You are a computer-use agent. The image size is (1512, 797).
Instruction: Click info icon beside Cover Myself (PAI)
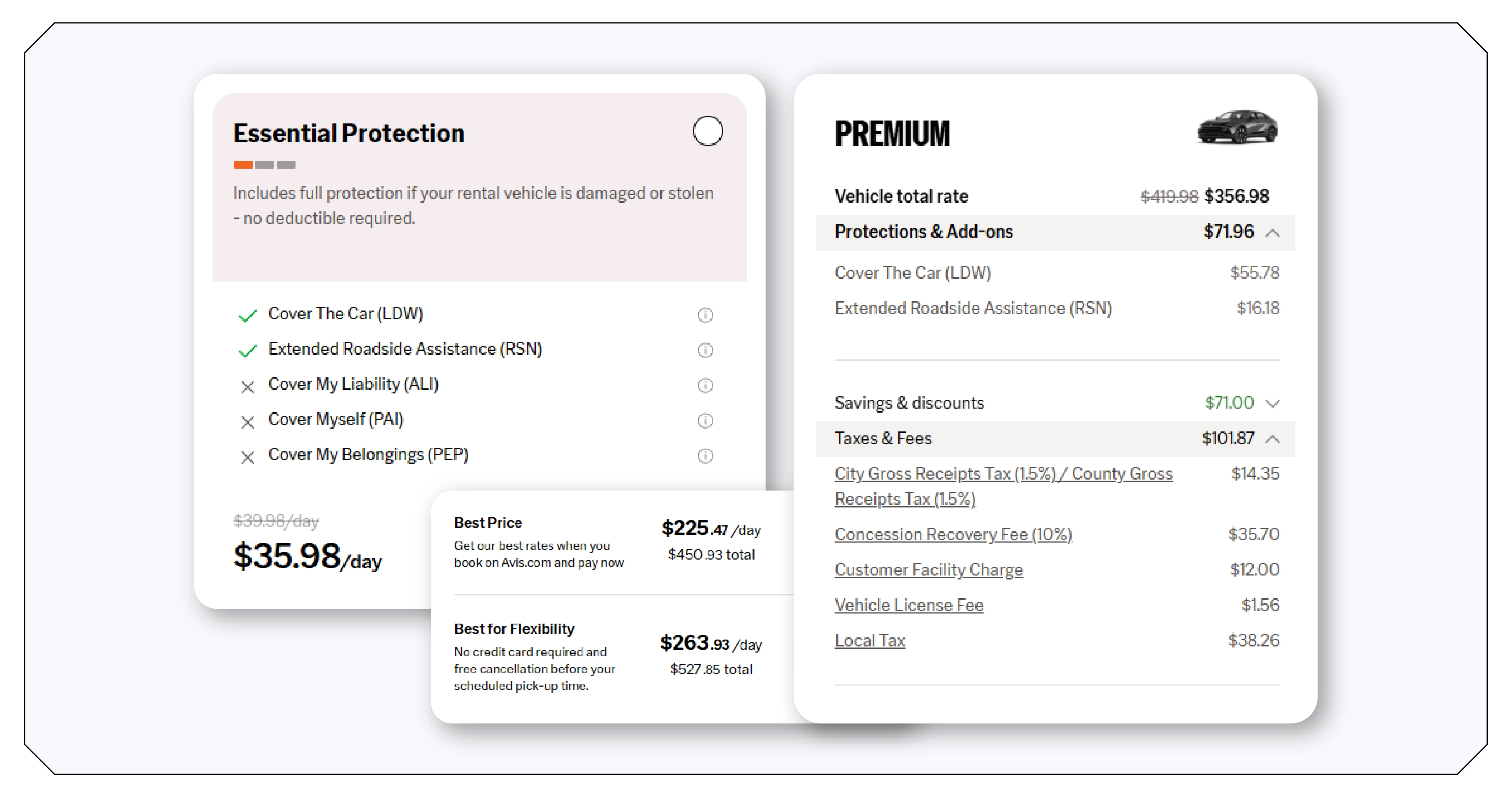tap(705, 421)
